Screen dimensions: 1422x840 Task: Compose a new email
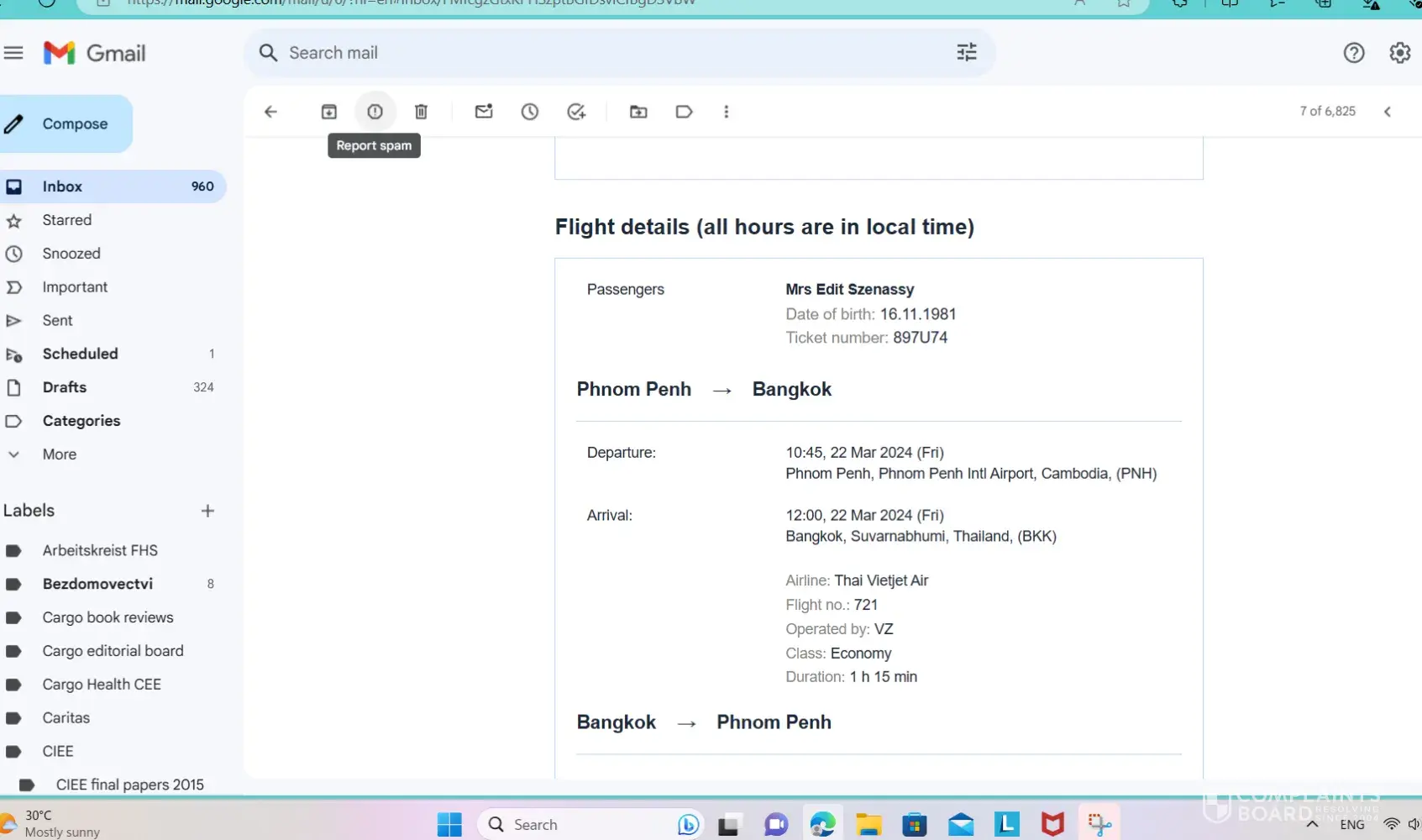coord(65,123)
